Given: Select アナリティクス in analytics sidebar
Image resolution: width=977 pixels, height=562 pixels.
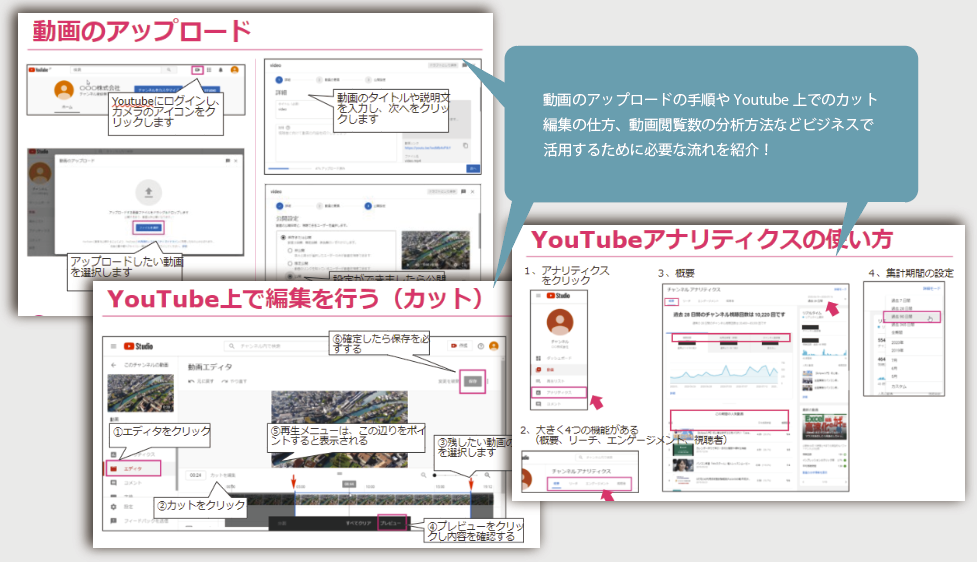Looking at the screenshot, I should (559, 393).
